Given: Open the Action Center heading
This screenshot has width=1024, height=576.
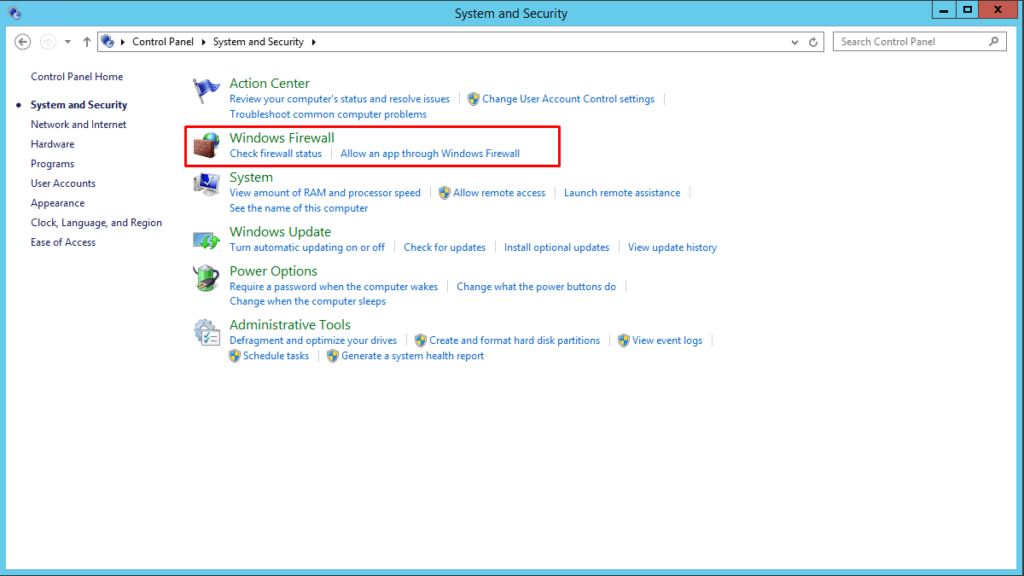Looking at the screenshot, I should click(269, 83).
